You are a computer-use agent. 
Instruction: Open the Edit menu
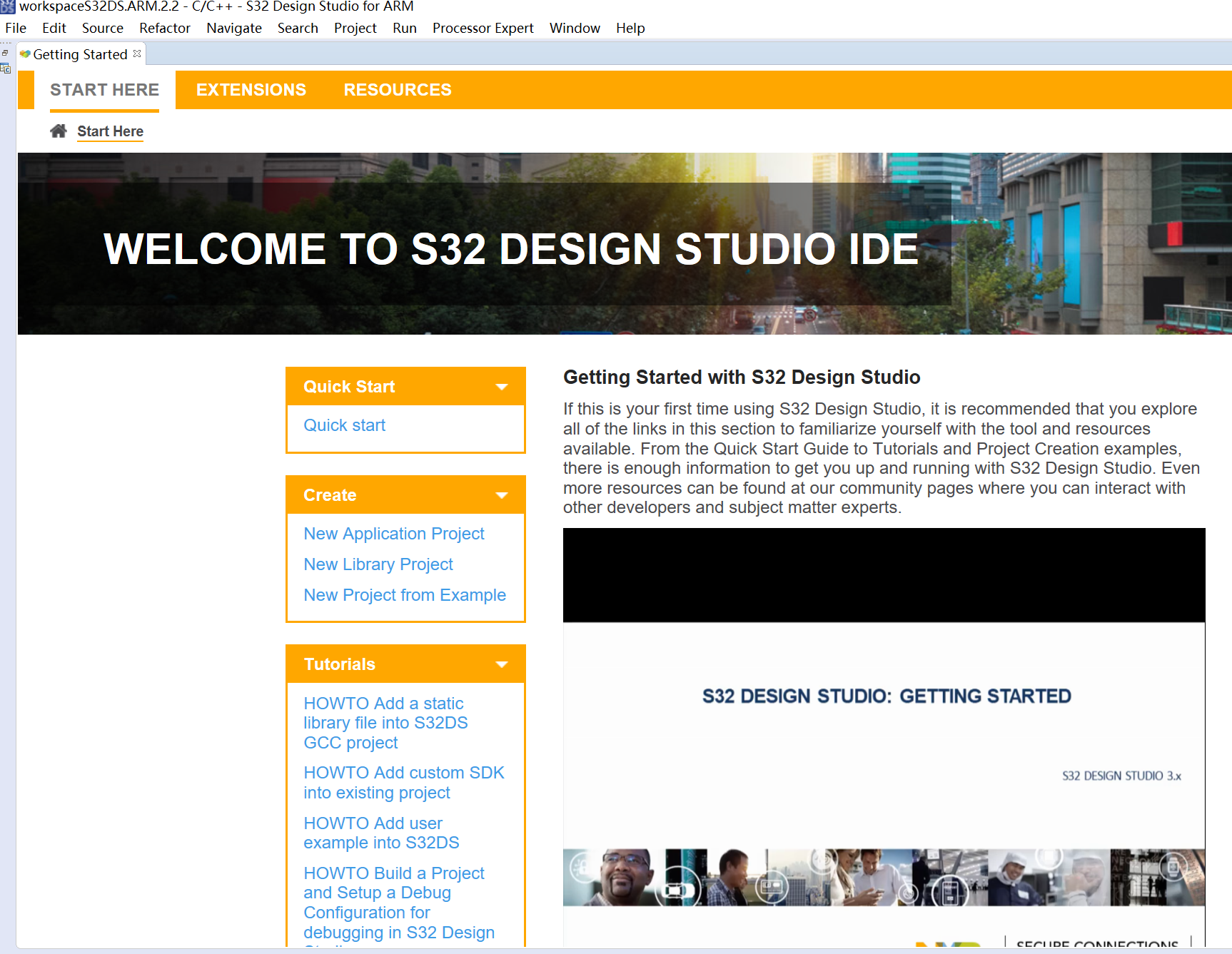(54, 28)
